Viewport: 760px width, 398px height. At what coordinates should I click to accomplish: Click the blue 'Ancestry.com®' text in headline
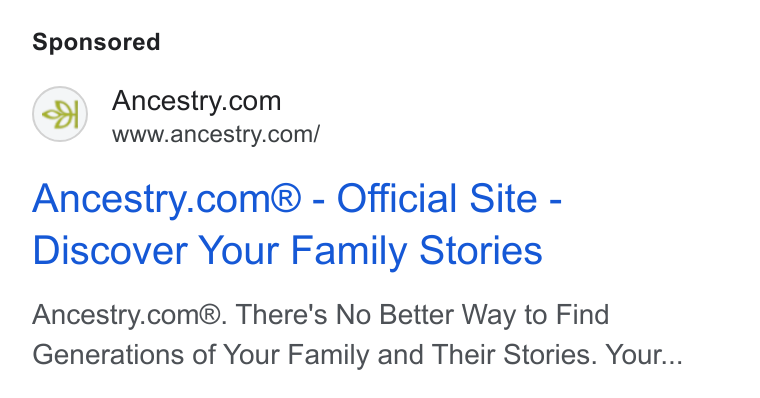pos(167,198)
